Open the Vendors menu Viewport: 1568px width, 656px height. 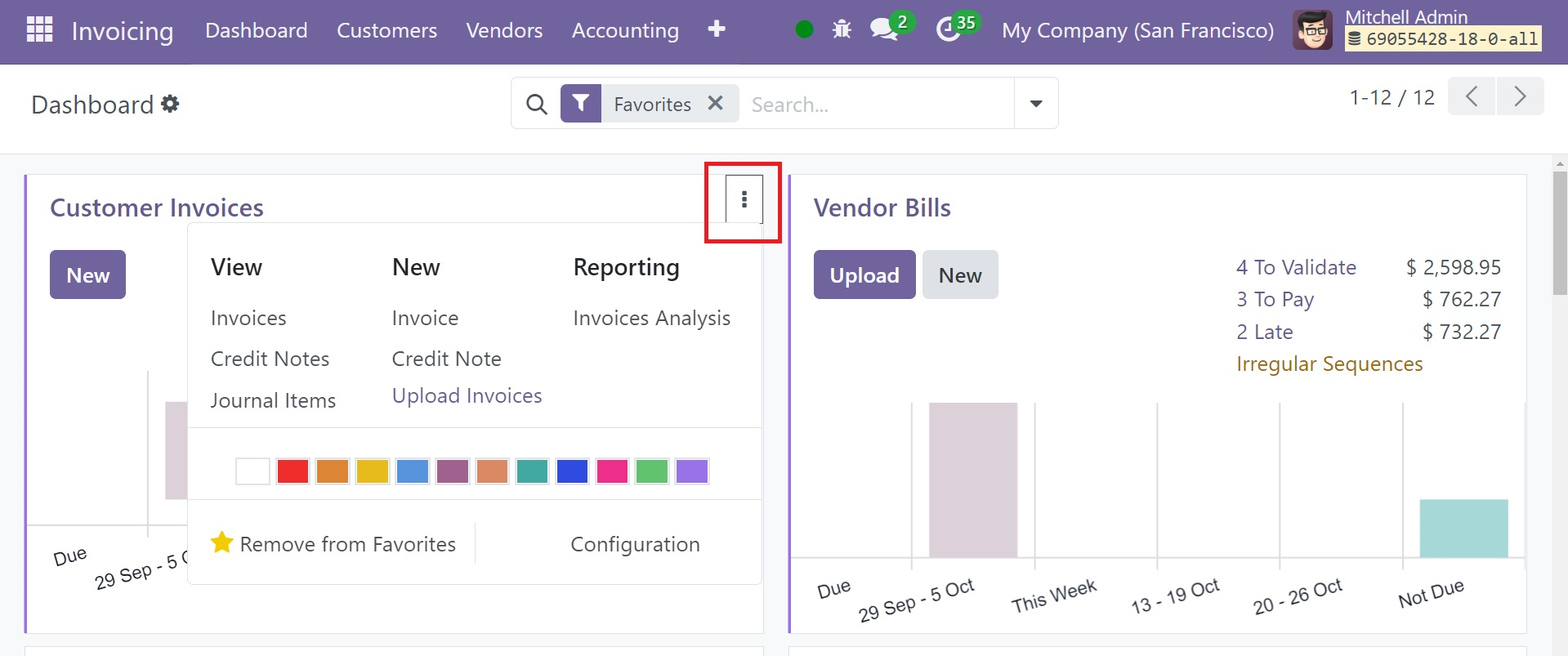504,30
